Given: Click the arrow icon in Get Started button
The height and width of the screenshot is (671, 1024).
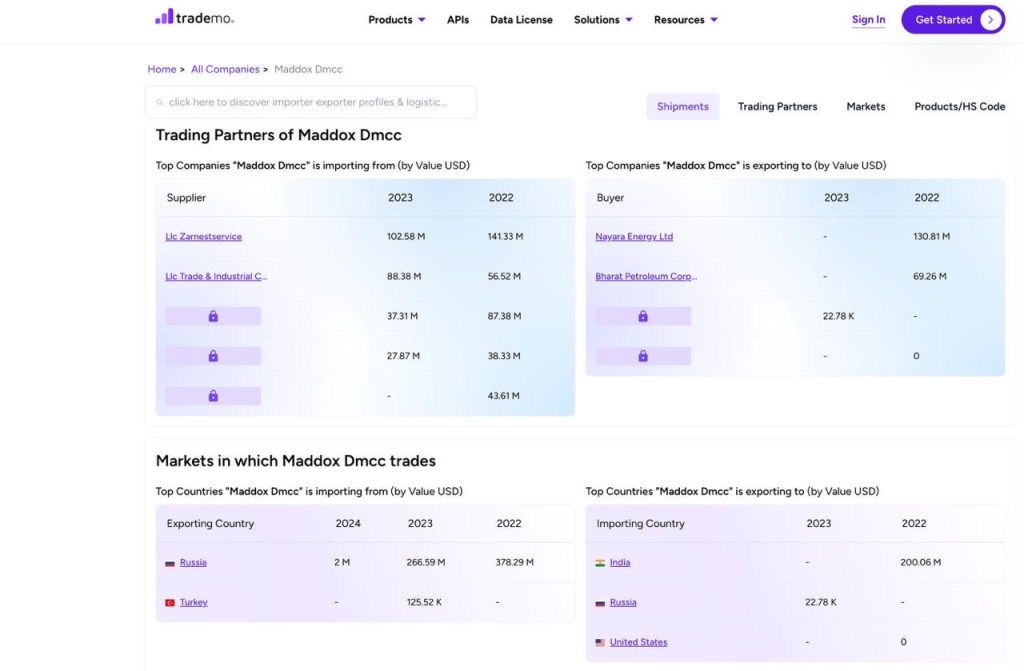Looking at the screenshot, I should point(990,20).
